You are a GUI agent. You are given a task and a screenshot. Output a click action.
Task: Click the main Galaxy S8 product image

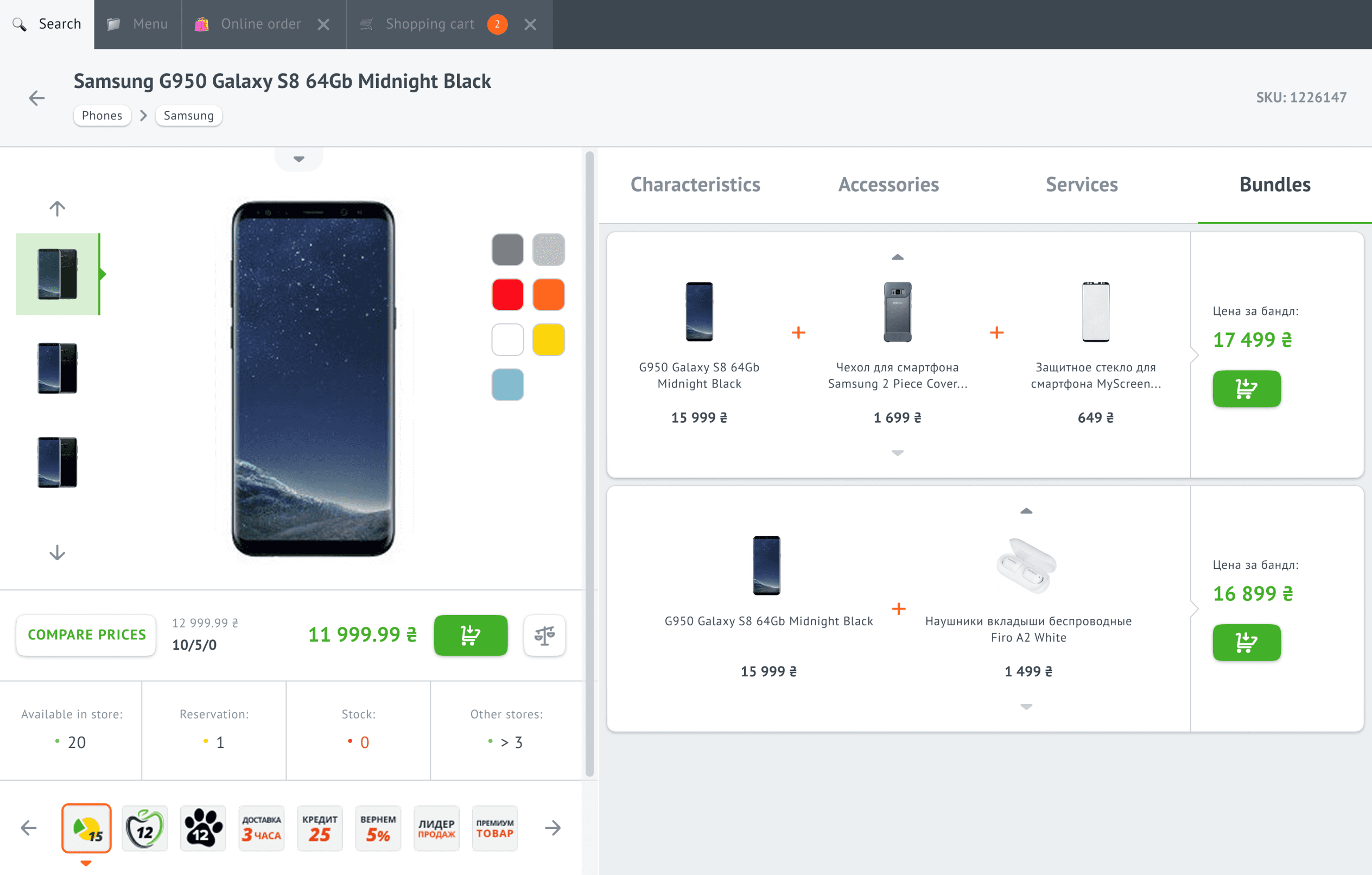click(x=313, y=378)
